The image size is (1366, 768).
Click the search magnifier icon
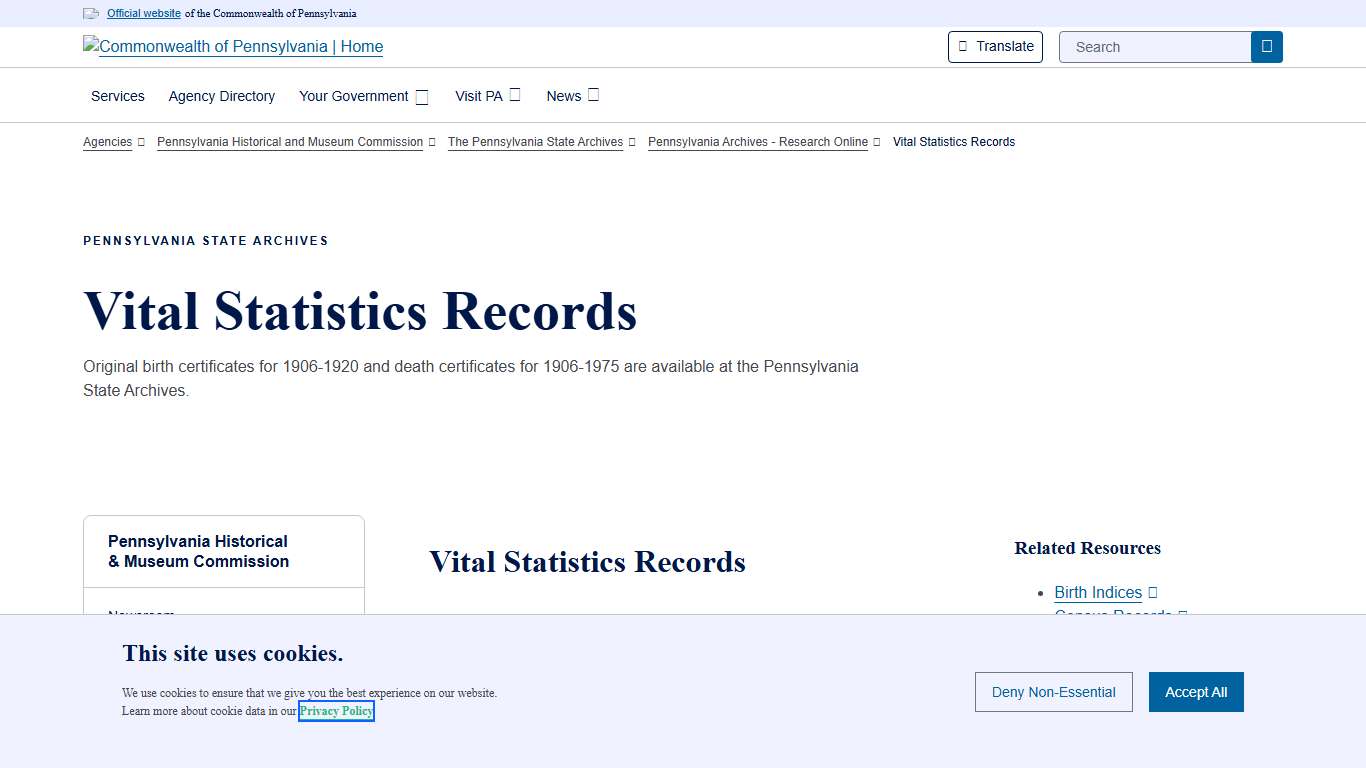coord(1266,46)
